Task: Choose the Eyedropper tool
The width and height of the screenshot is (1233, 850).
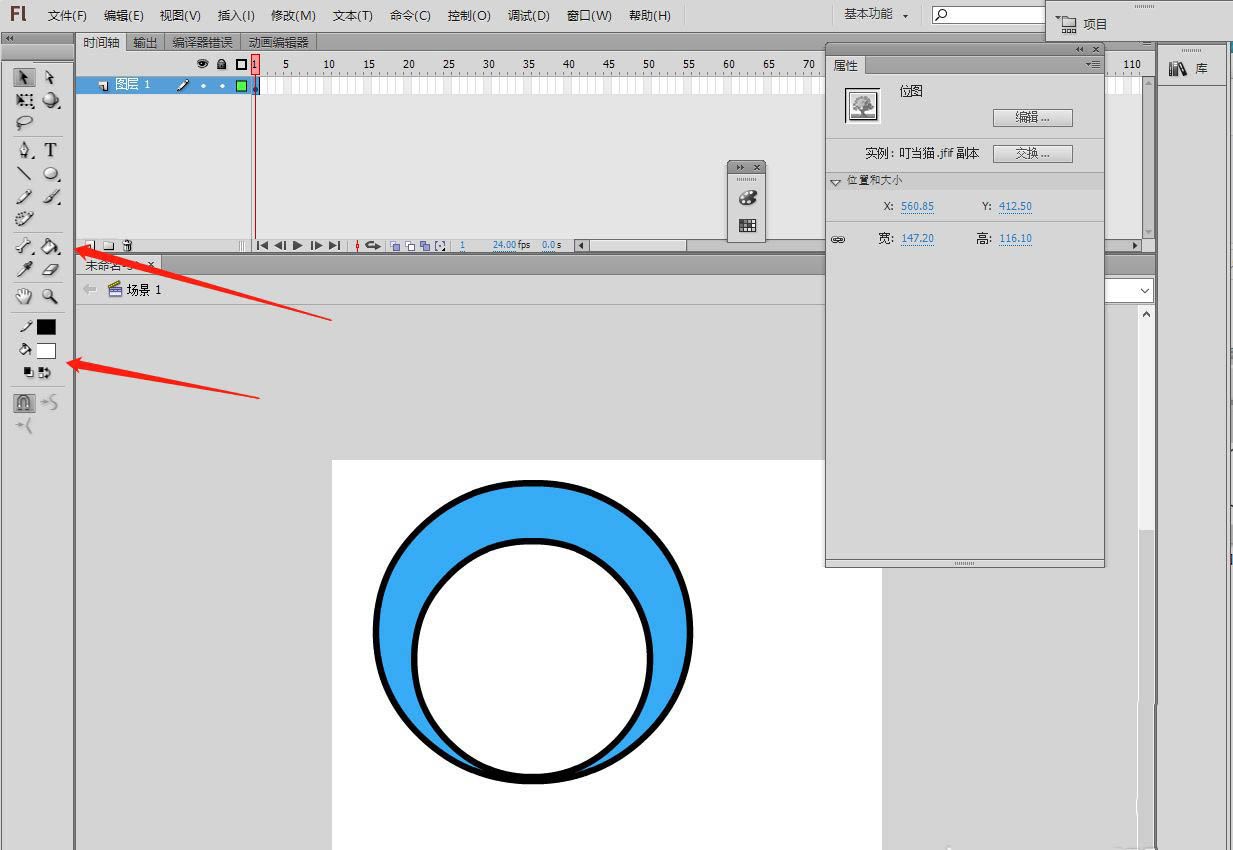Action: [25, 270]
